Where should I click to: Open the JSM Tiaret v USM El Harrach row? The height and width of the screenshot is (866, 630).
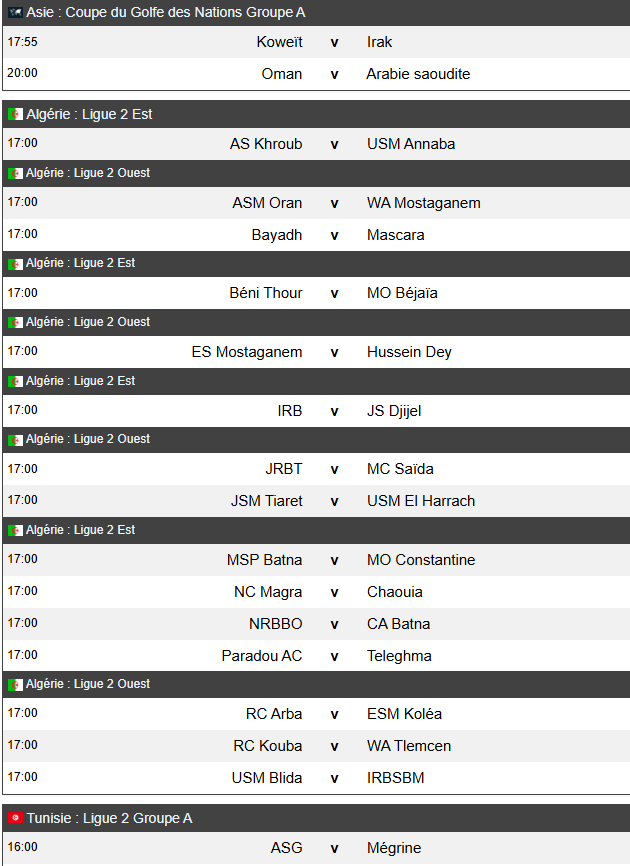316,501
